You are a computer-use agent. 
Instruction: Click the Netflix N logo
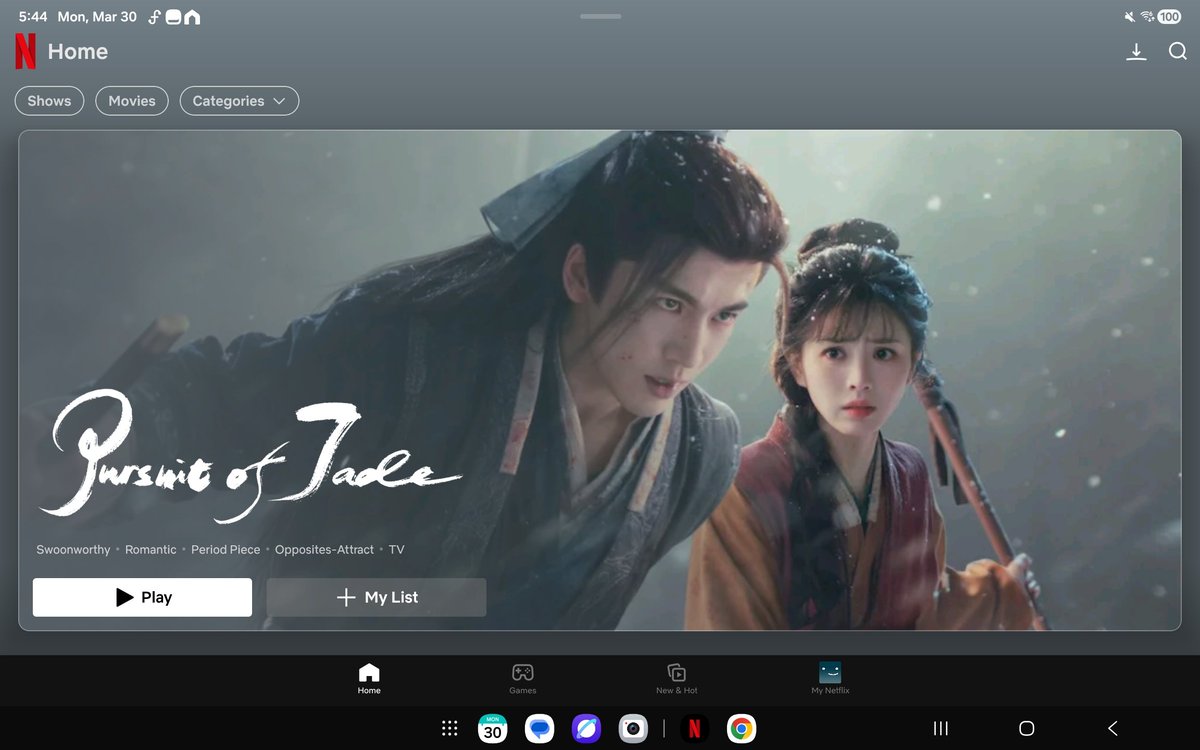(25, 52)
